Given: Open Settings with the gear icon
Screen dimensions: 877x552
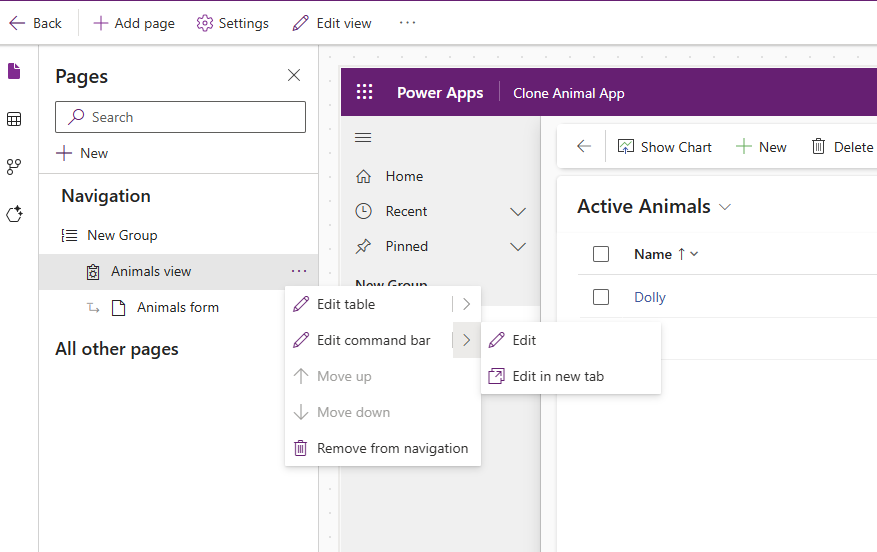Looking at the screenshot, I should (x=233, y=23).
